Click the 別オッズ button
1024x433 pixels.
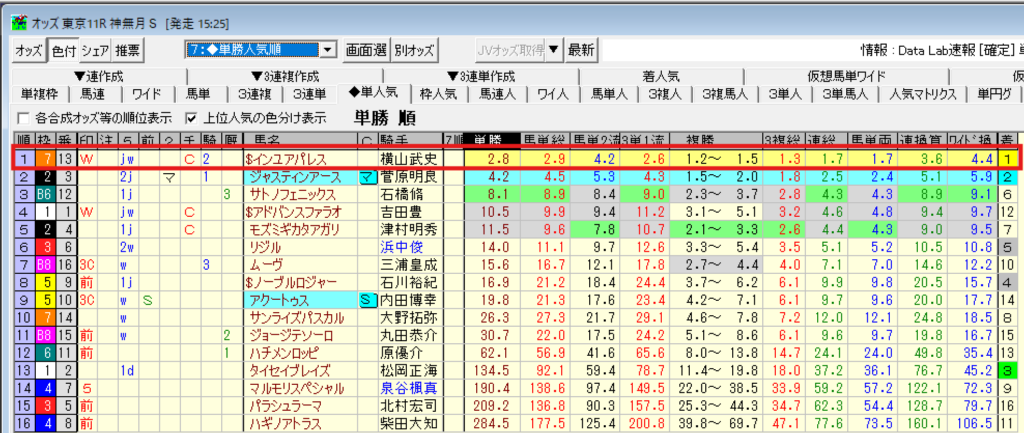coord(414,49)
